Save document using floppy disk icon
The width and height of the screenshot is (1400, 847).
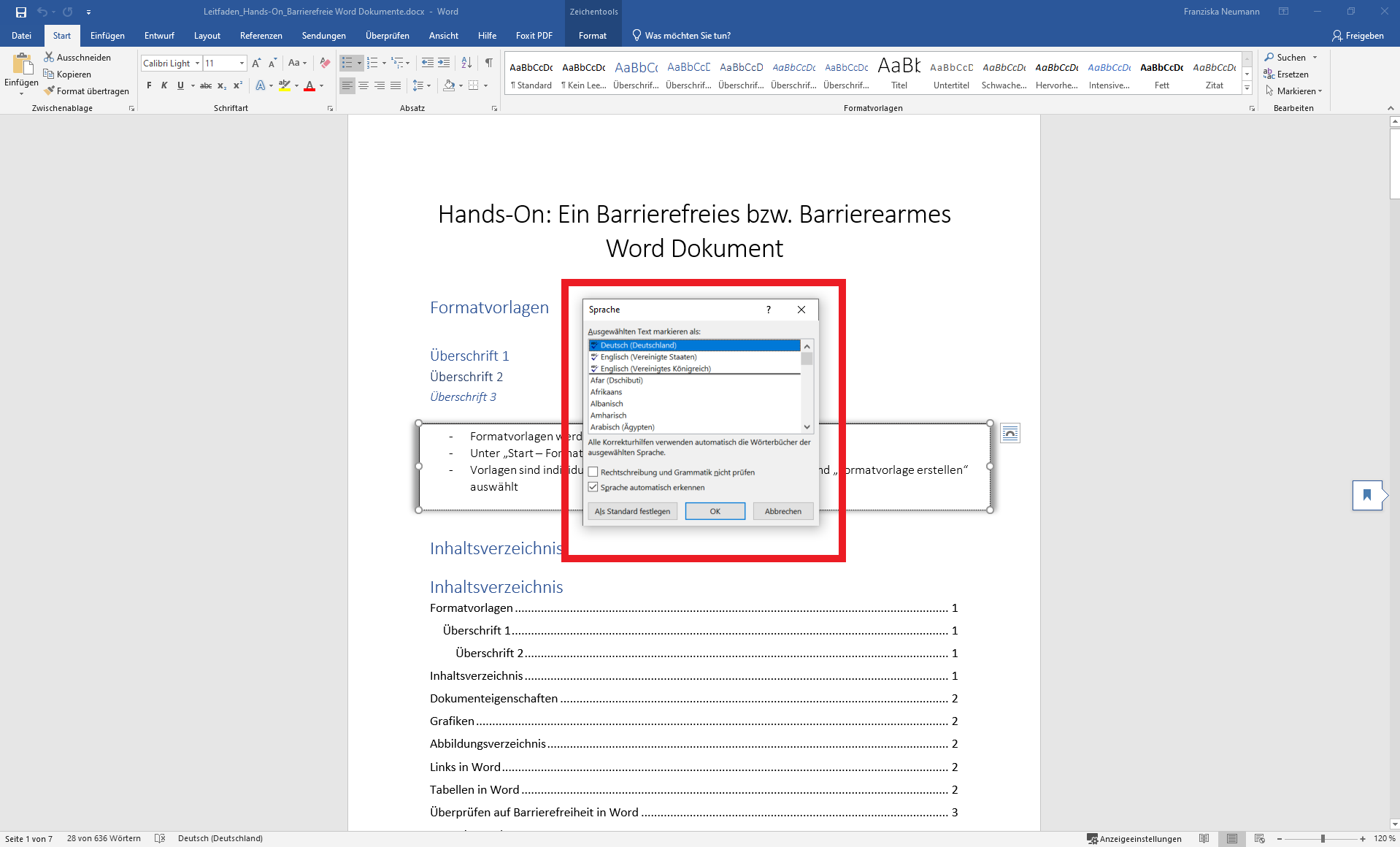coord(21,12)
